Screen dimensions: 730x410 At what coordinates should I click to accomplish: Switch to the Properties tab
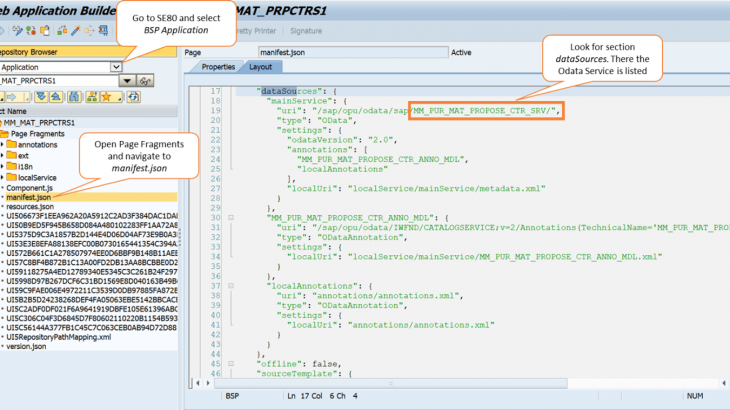(x=218, y=67)
